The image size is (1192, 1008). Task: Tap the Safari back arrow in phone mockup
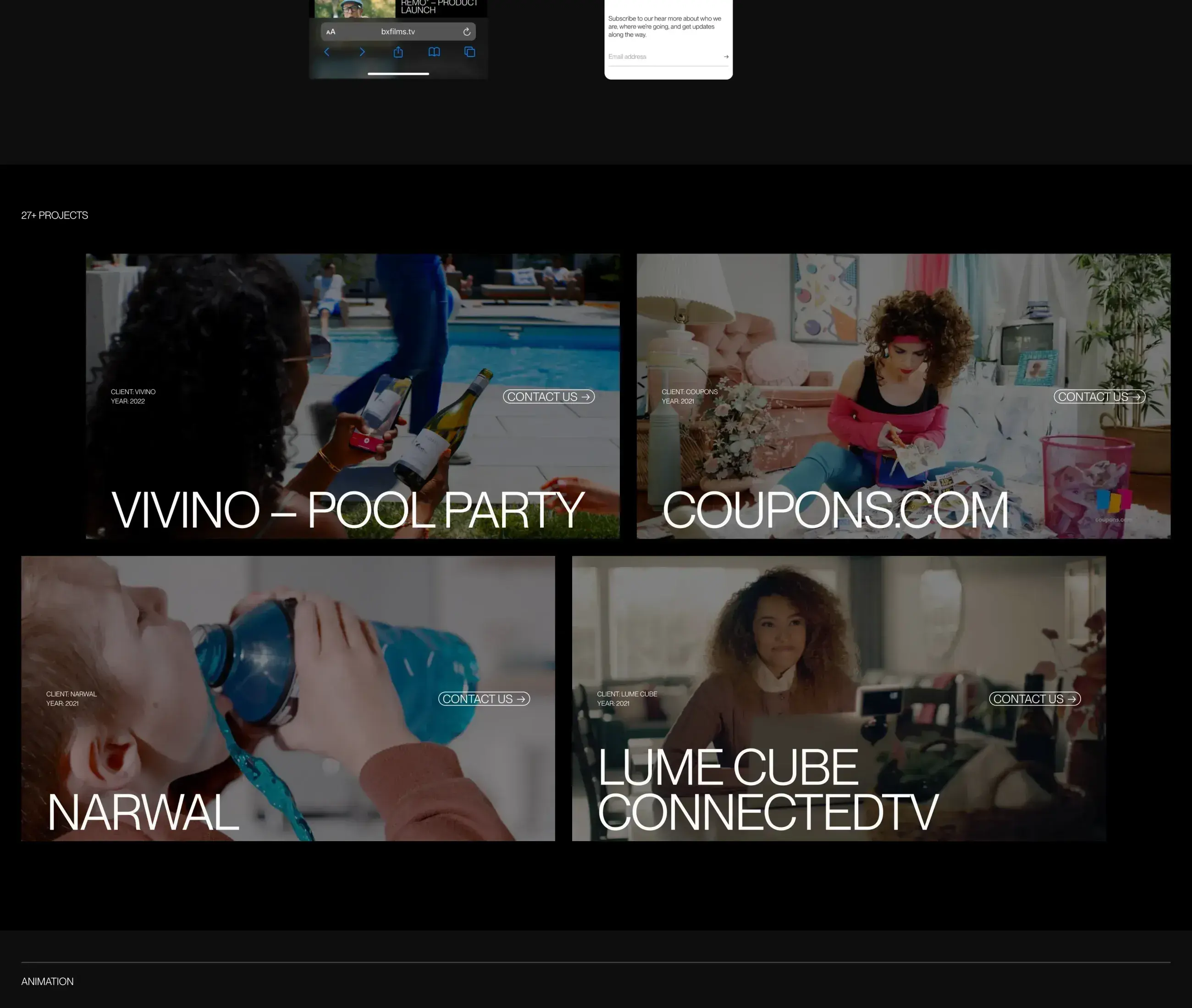click(x=326, y=52)
